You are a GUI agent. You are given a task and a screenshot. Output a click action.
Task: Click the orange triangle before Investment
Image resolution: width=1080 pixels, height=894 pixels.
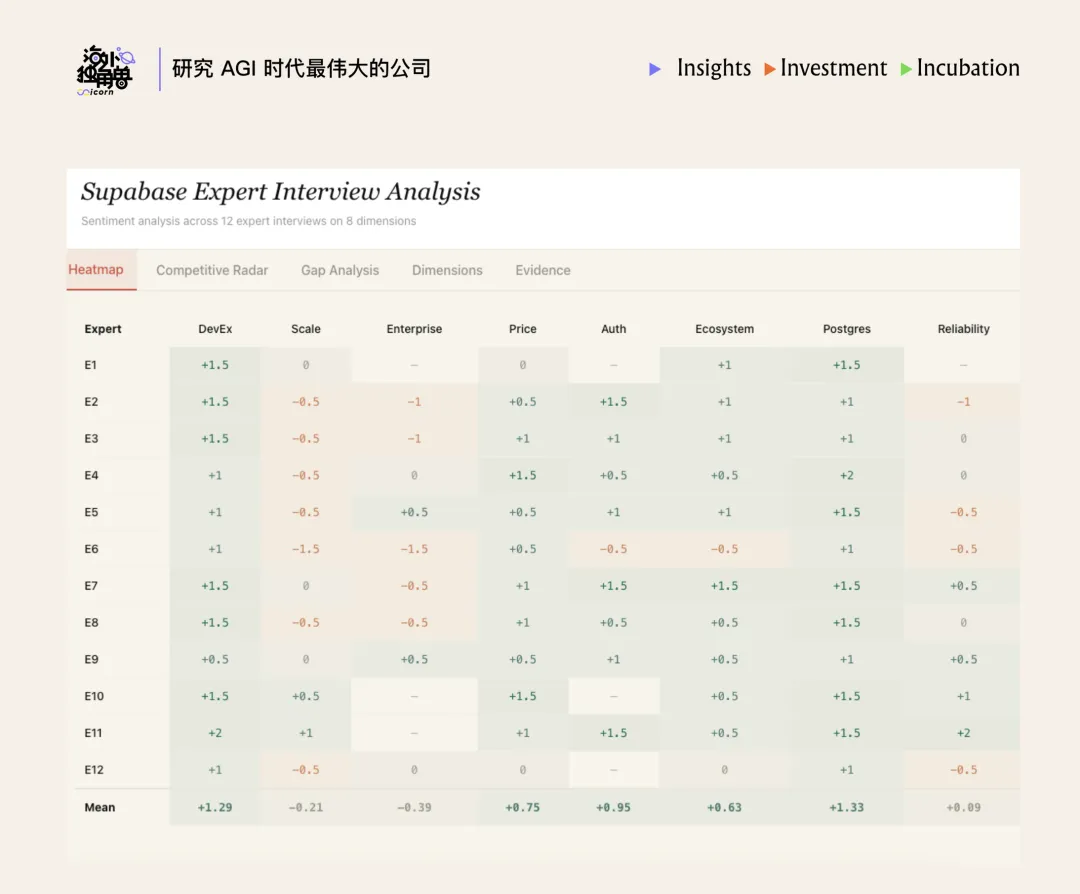pyautogui.click(x=770, y=69)
